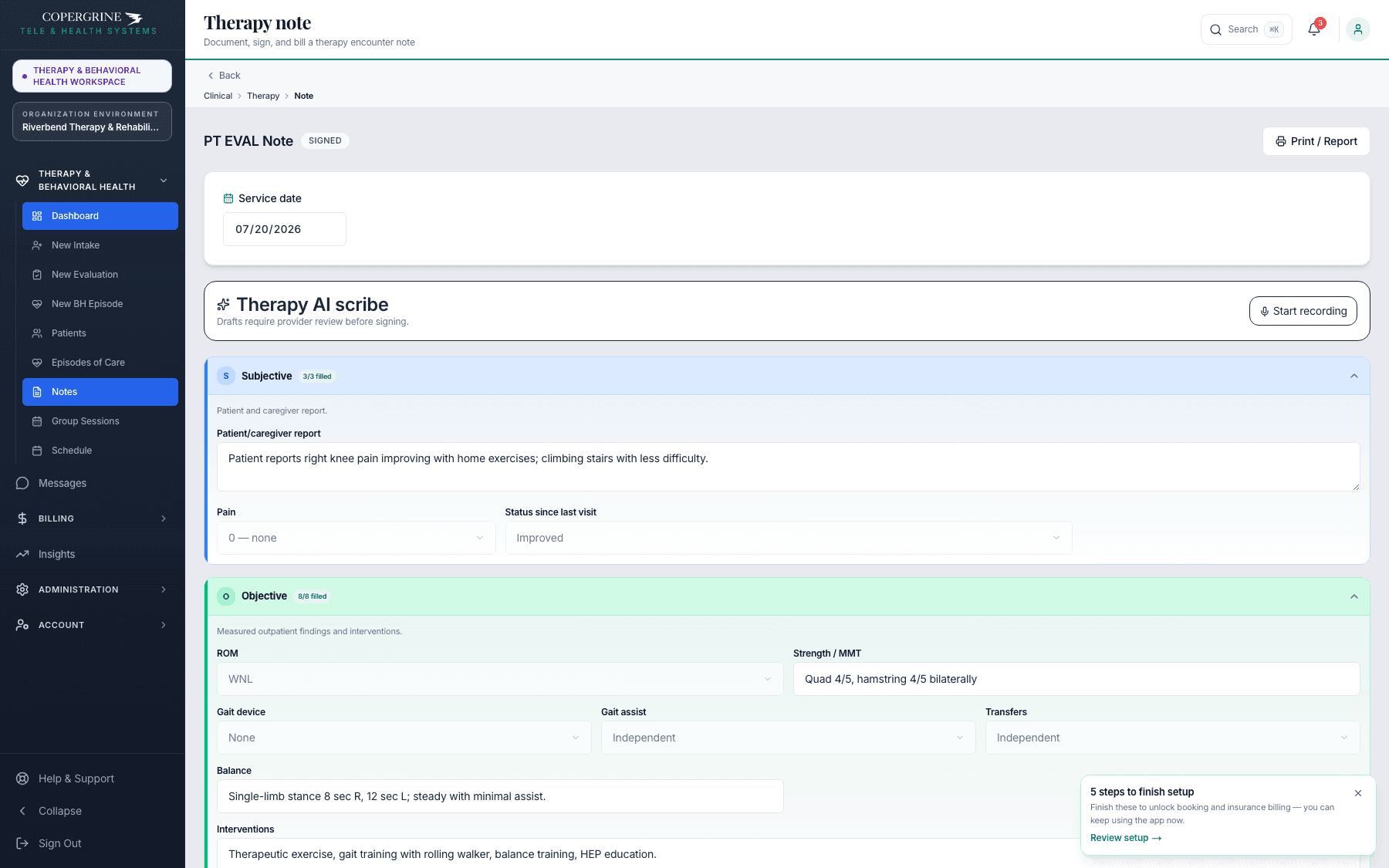This screenshot has height=868, width=1389.
Task: Open Group Sessions menu item
Action: coord(100,421)
